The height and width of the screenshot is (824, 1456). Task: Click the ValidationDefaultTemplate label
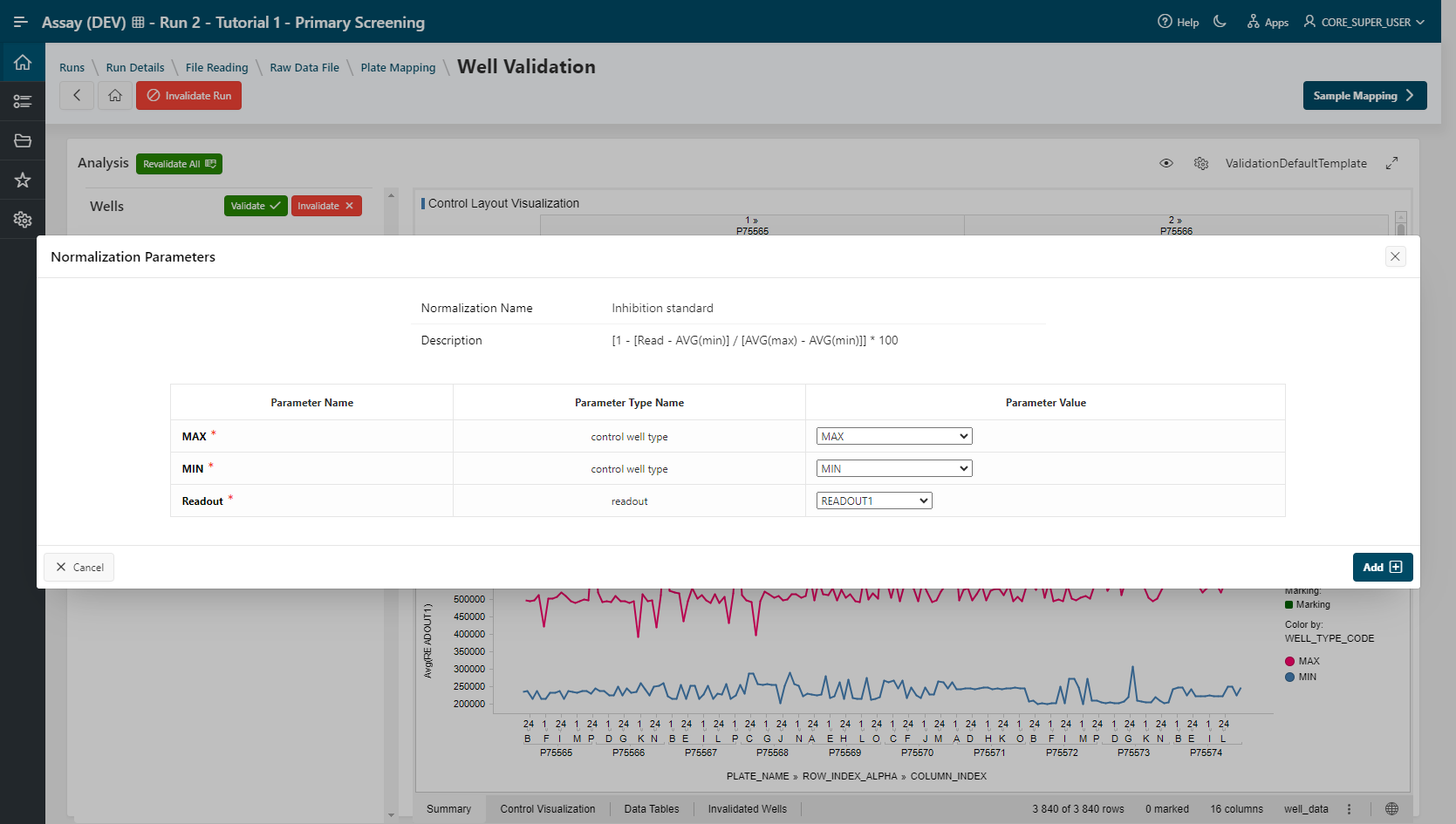[x=1296, y=163]
